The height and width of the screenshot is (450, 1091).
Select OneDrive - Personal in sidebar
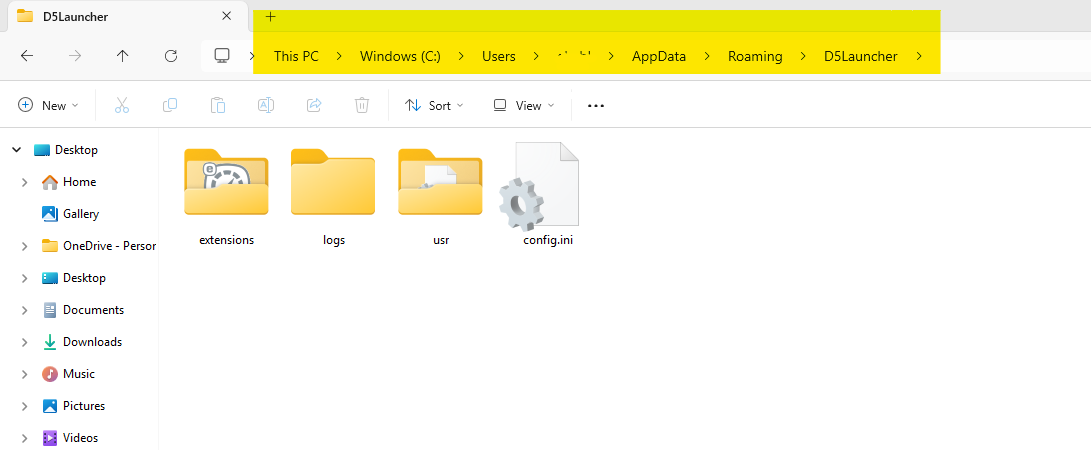tap(99, 246)
